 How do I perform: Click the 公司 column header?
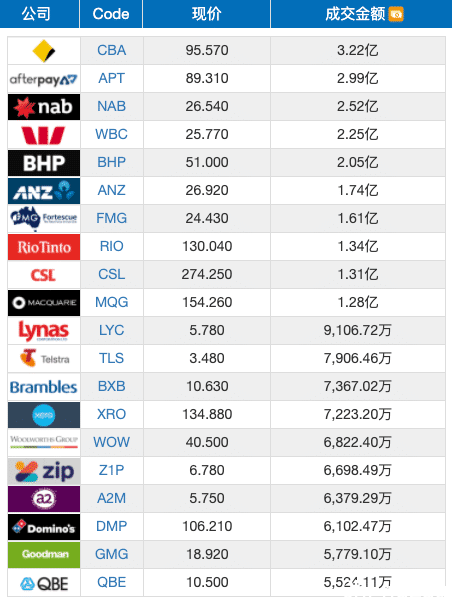[36, 14]
